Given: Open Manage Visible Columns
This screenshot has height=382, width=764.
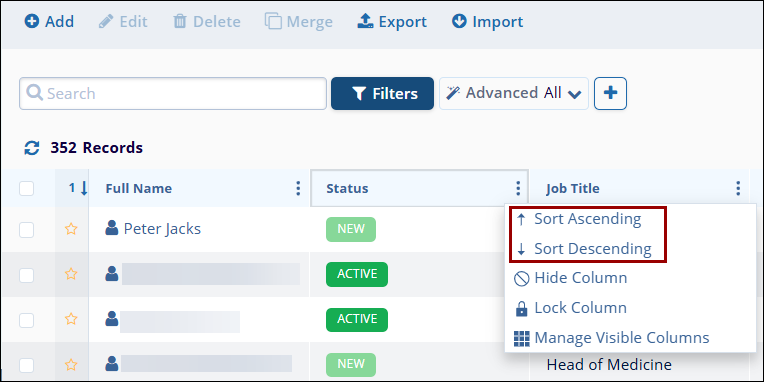Looking at the screenshot, I should point(611,338).
